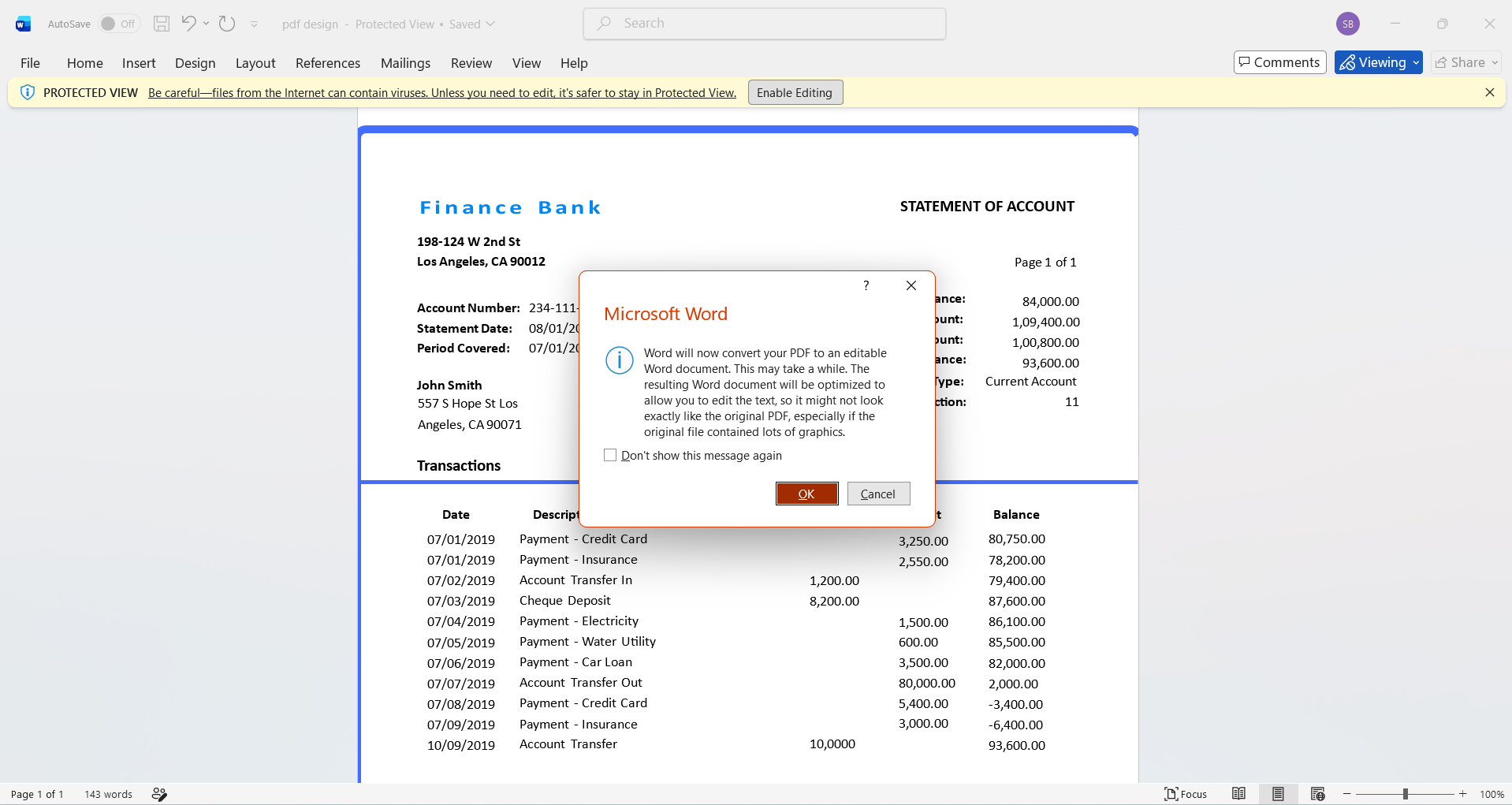Image resolution: width=1512 pixels, height=805 pixels.
Task: Click the Save icon in quick access toolbar
Action: [x=162, y=24]
